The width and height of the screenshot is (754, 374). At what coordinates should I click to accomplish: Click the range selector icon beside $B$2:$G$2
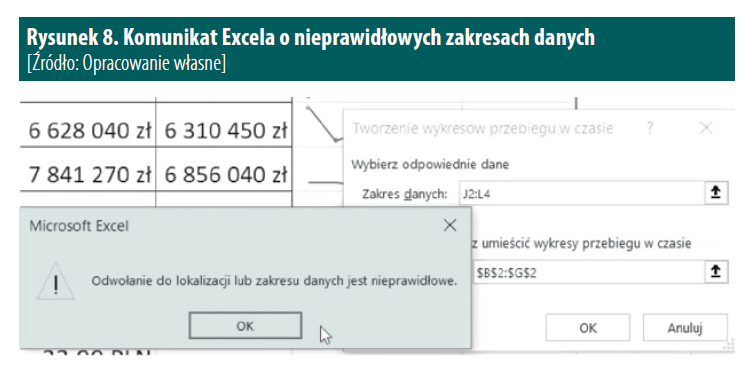click(716, 273)
